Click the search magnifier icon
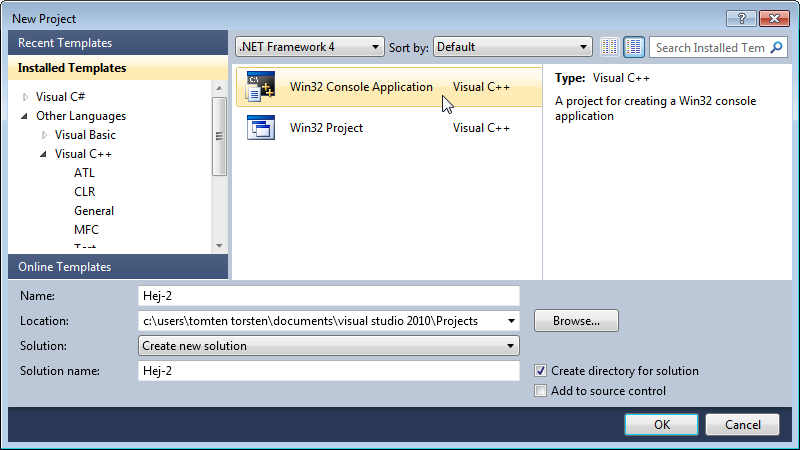800x450 pixels. click(776, 47)
